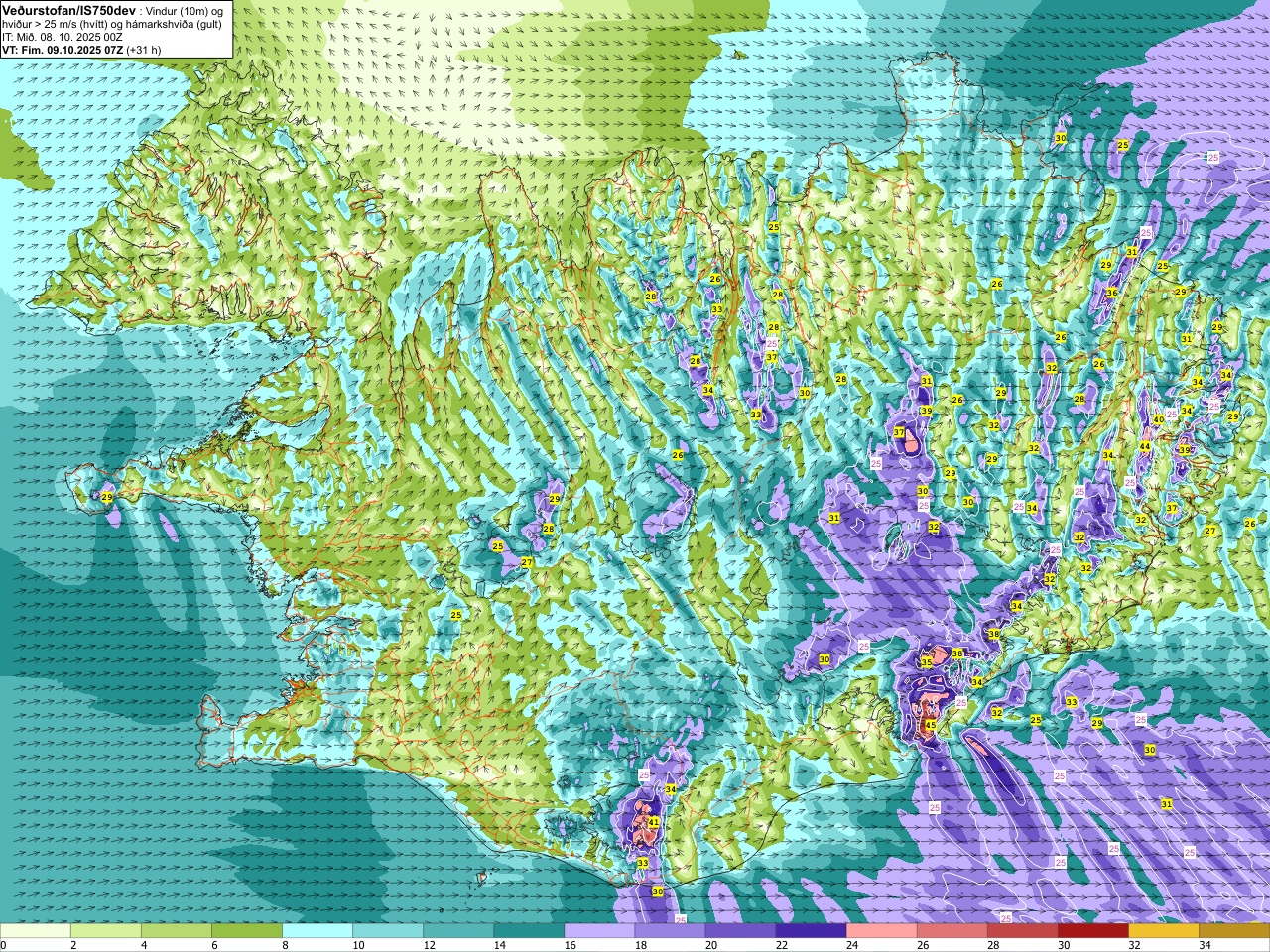Pick the dark red 30–32 m/s legend swatch

pos(1092,931)
